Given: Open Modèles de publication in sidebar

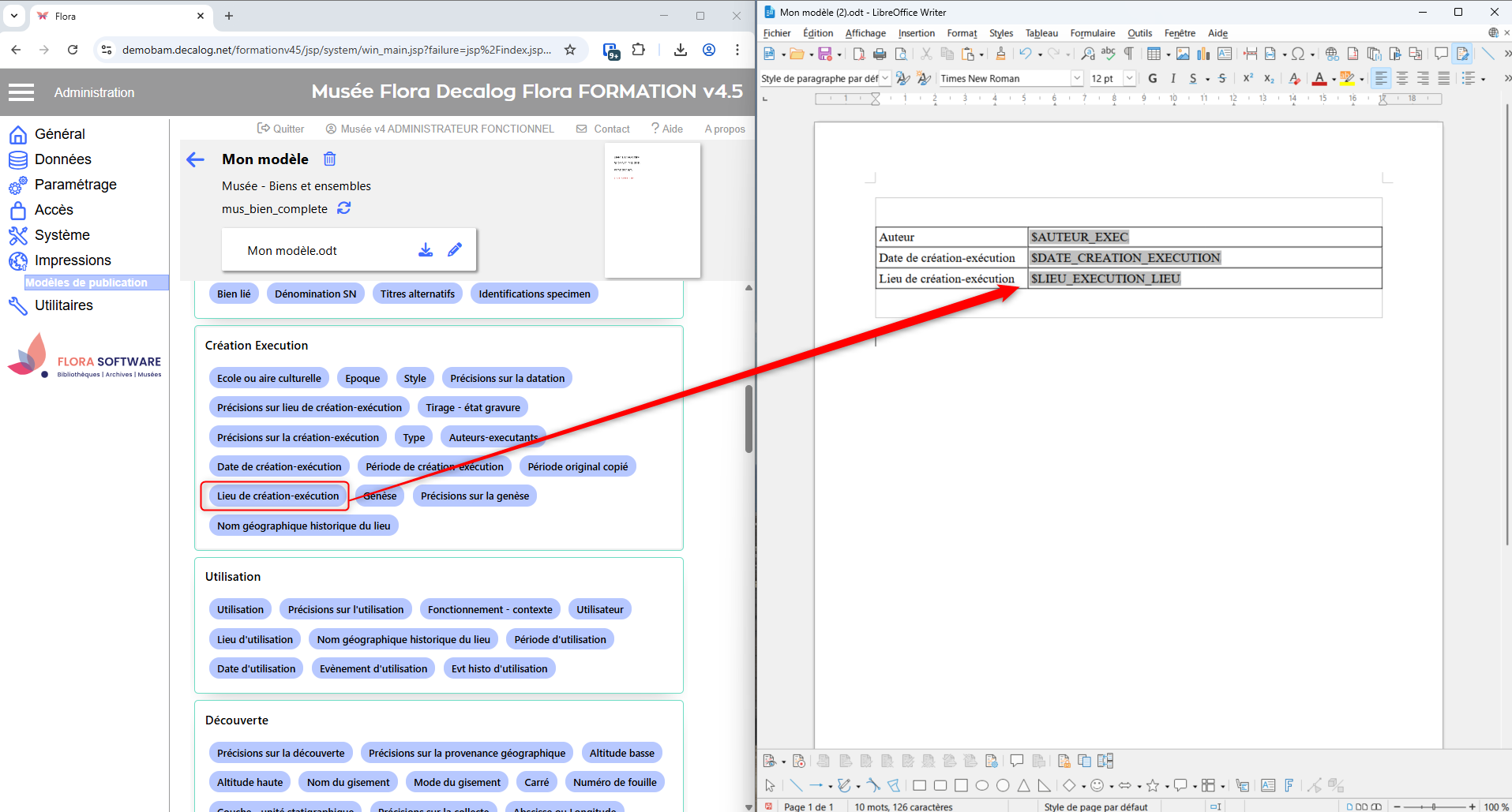Looking at the screenshot, I should [87, 283].
